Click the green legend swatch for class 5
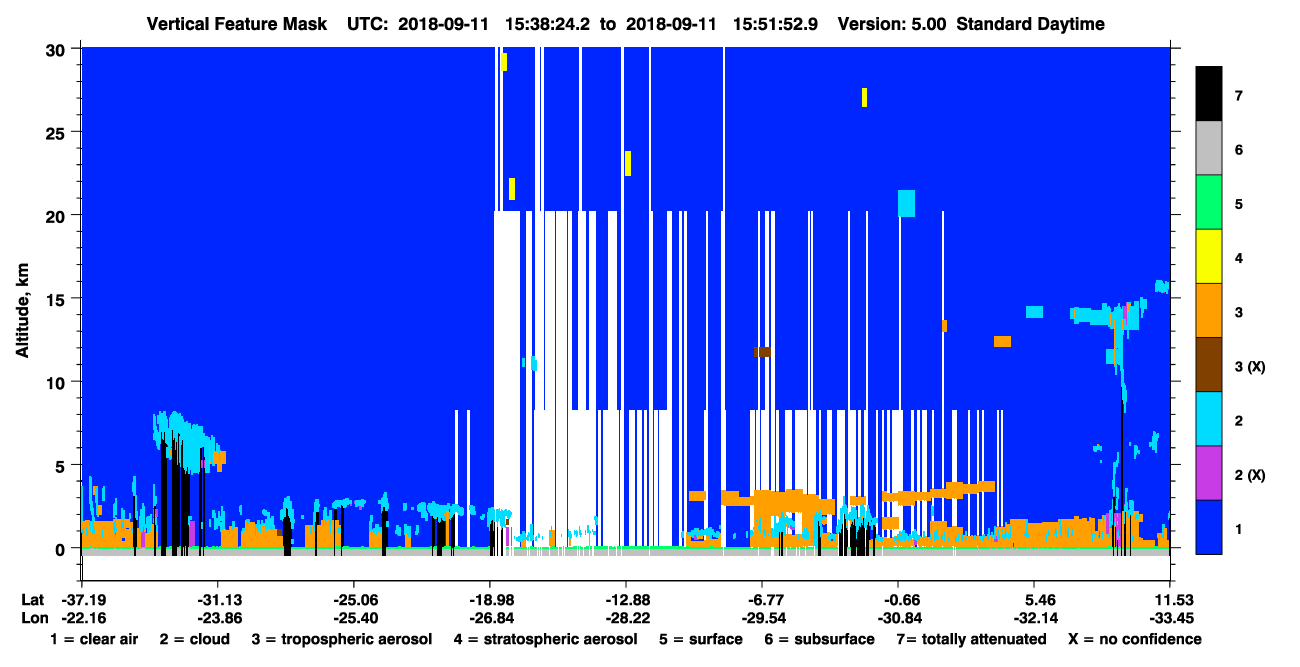 [1209, 203]
